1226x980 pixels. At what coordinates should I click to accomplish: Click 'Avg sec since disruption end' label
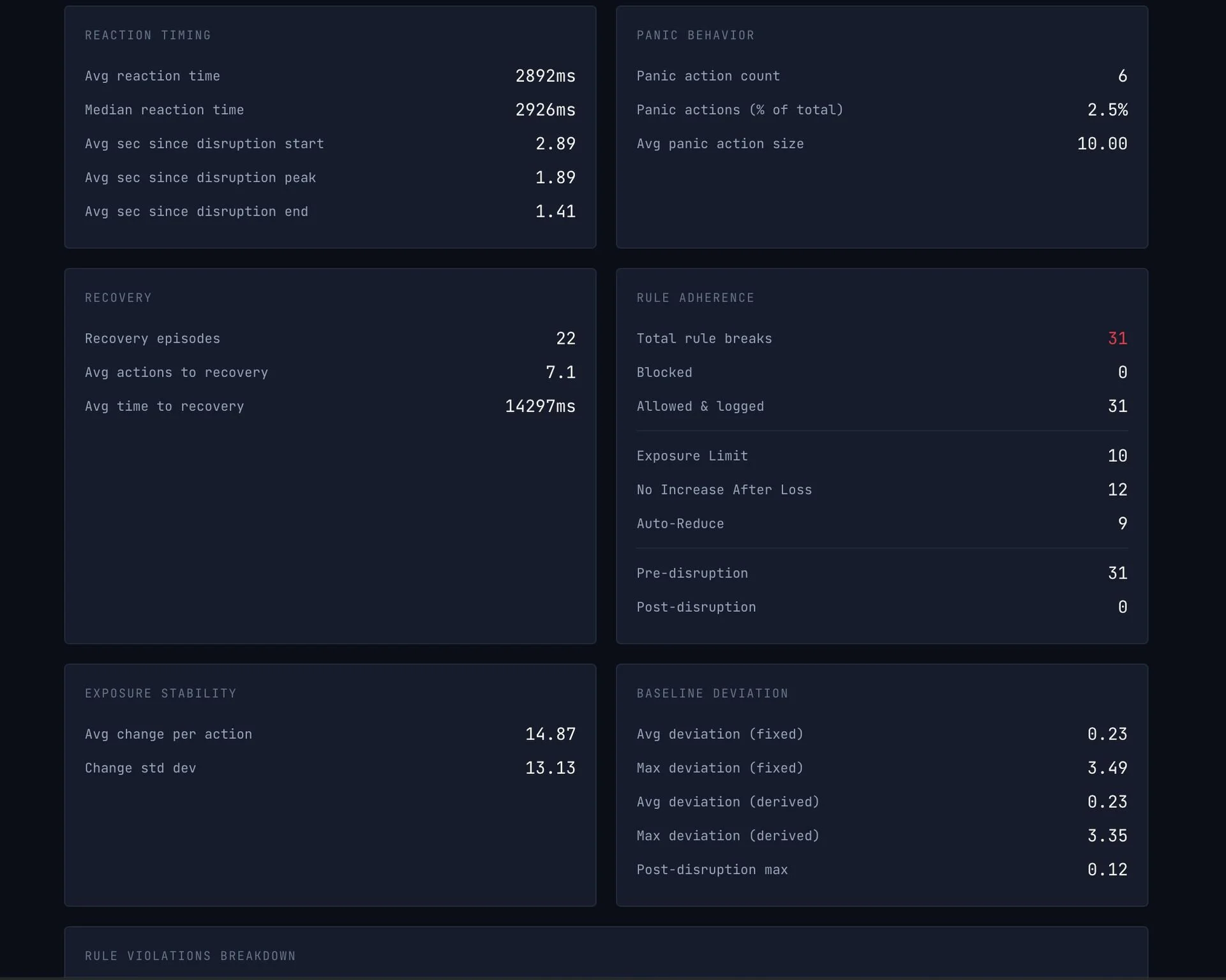197,211
